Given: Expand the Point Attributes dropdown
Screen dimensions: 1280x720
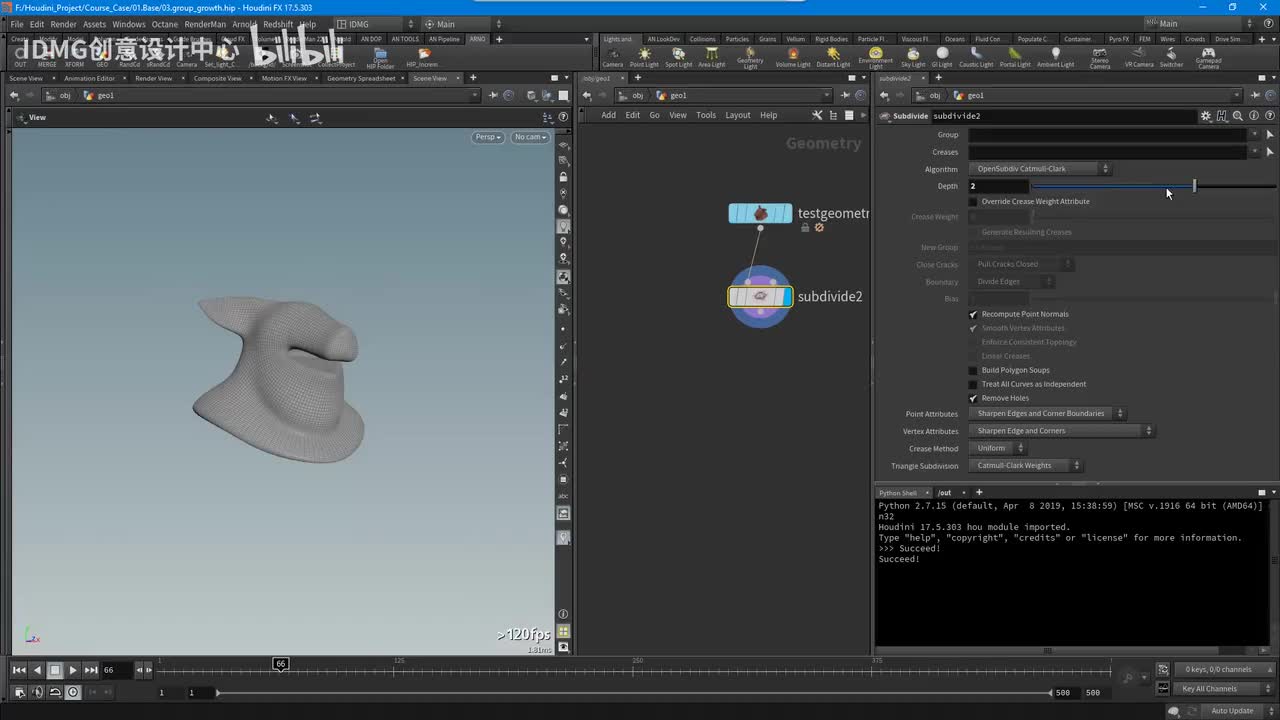Looking at the screenshot, I should point(1047,414).
